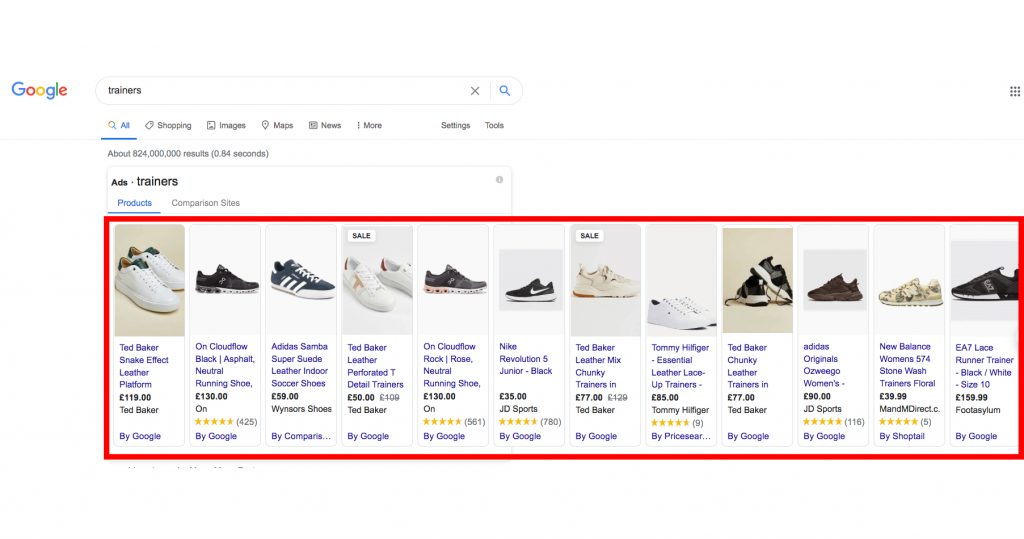The width and height of the screenshot is (1024, 539).
Task: Switch to the Images tab
Action: pyautogui.click(x=226, y=125)
